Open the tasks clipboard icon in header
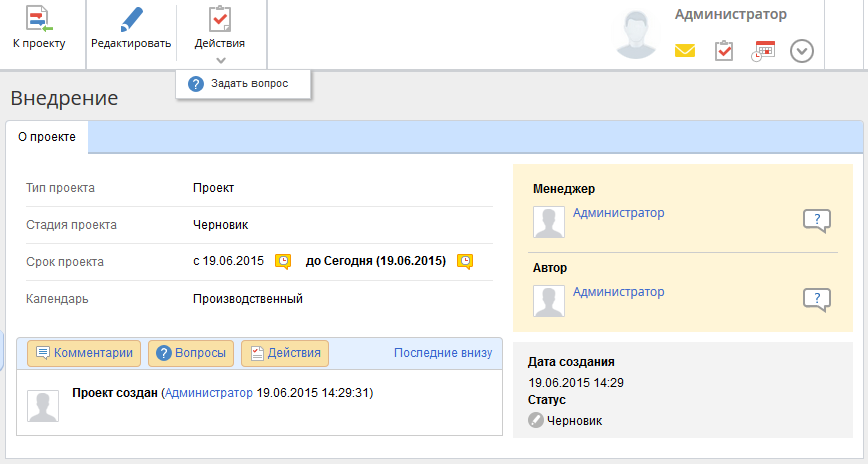The image size is (868, 464). (725, 51)
